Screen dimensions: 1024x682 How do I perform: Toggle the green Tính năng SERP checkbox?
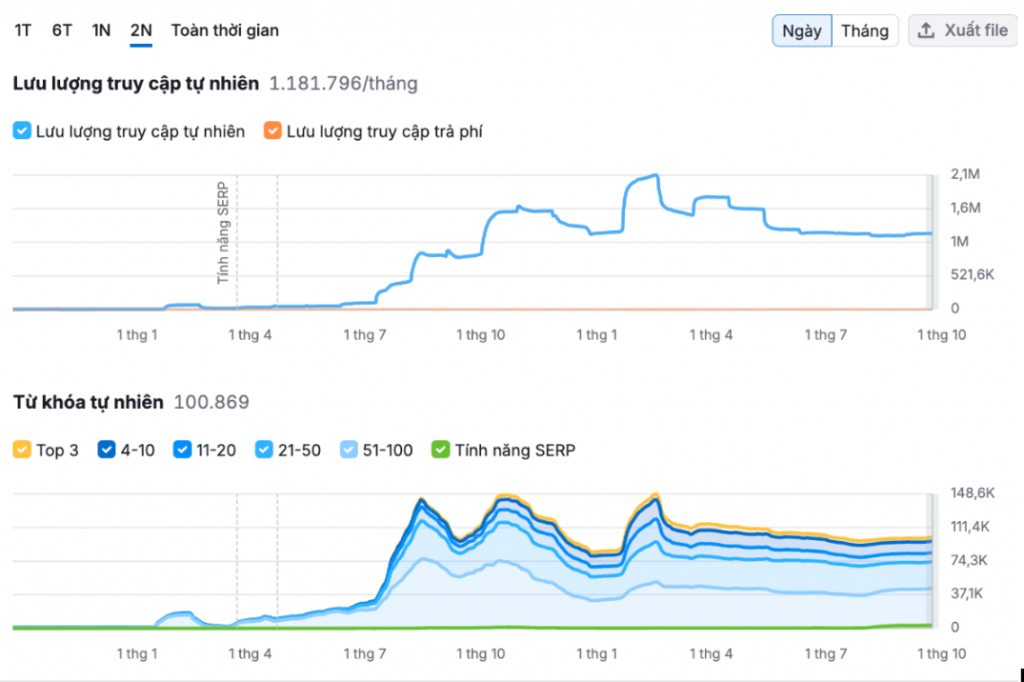click(x=440, y=450)
